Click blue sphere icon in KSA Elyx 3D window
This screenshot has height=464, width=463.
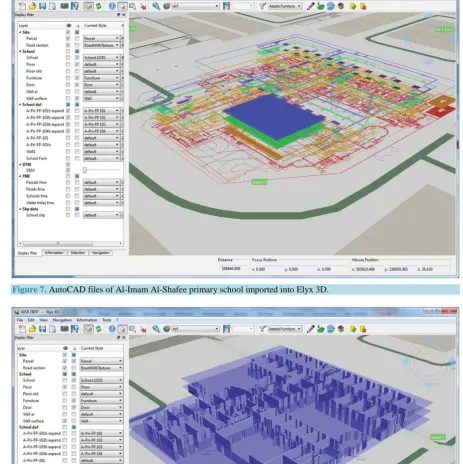tap(331, 329)
